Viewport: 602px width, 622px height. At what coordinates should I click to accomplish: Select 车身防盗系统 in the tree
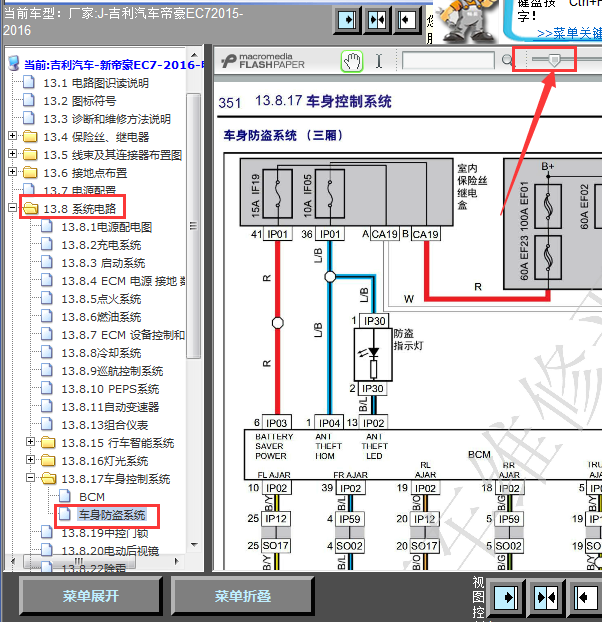tap(112, 514)
